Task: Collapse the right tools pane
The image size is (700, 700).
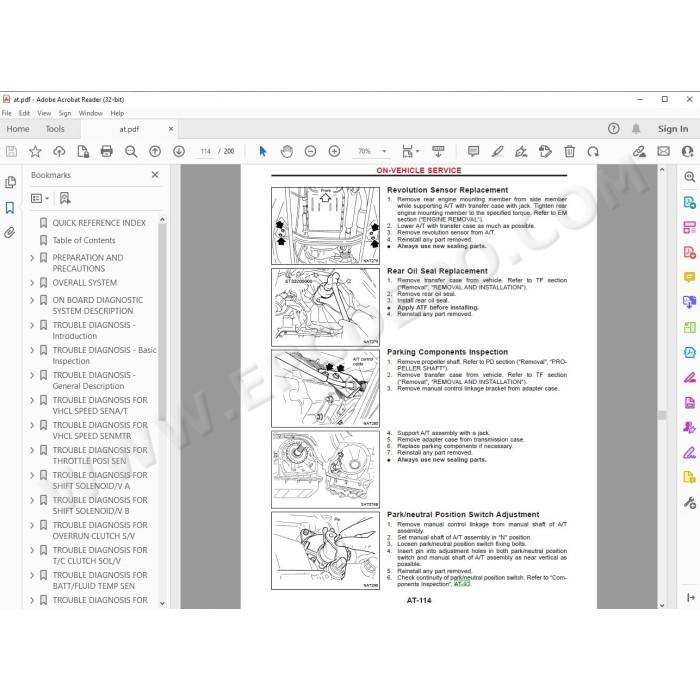Action: pyautogui.click(x=691, y=597)
